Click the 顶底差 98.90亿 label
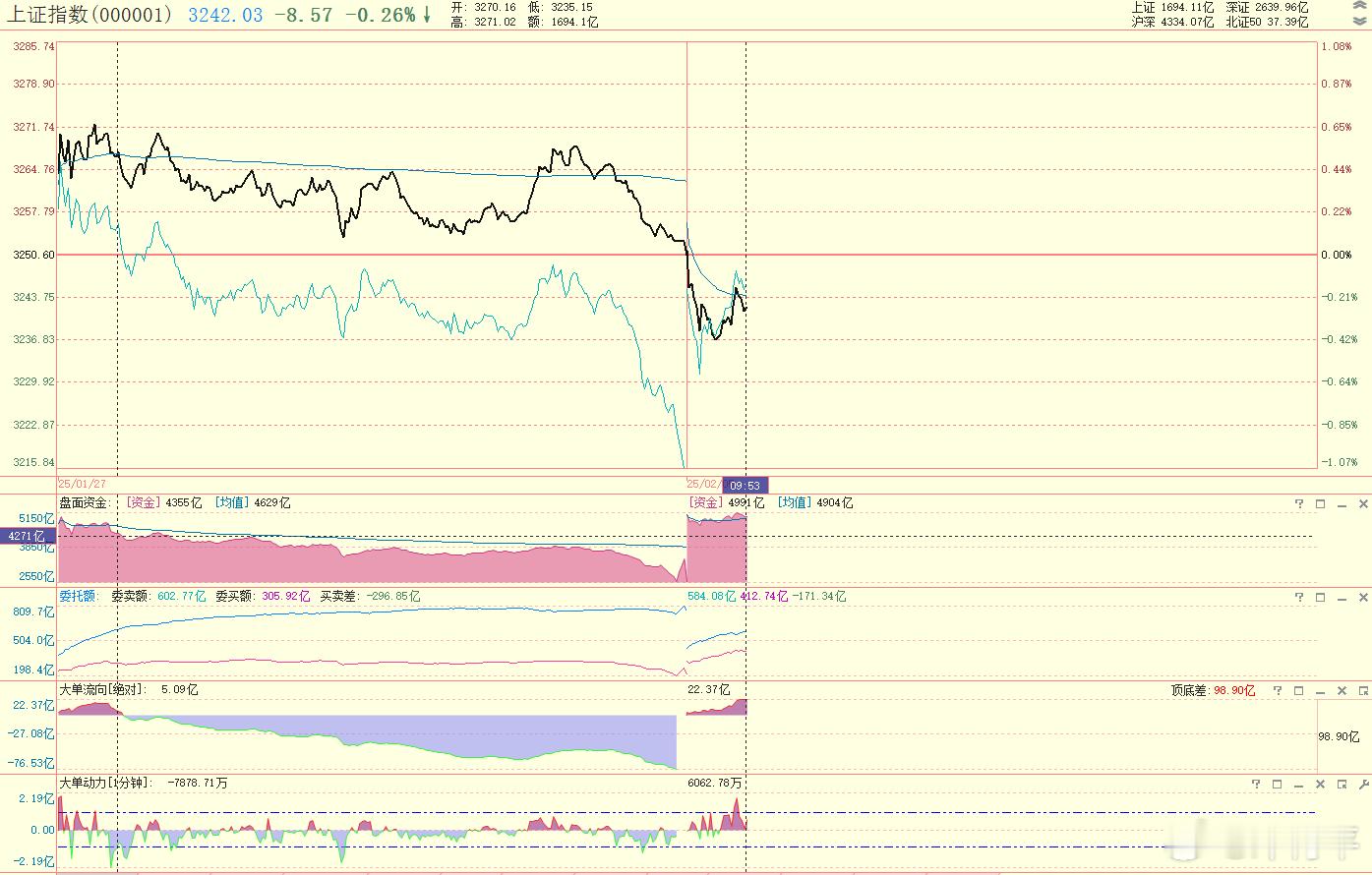Image resolution: width=1372 pixels, height=875 pixels. click(1213, 690)
